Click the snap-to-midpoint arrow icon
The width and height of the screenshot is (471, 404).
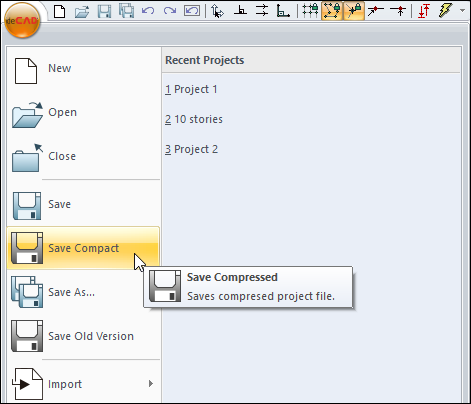tap(398, 11)
